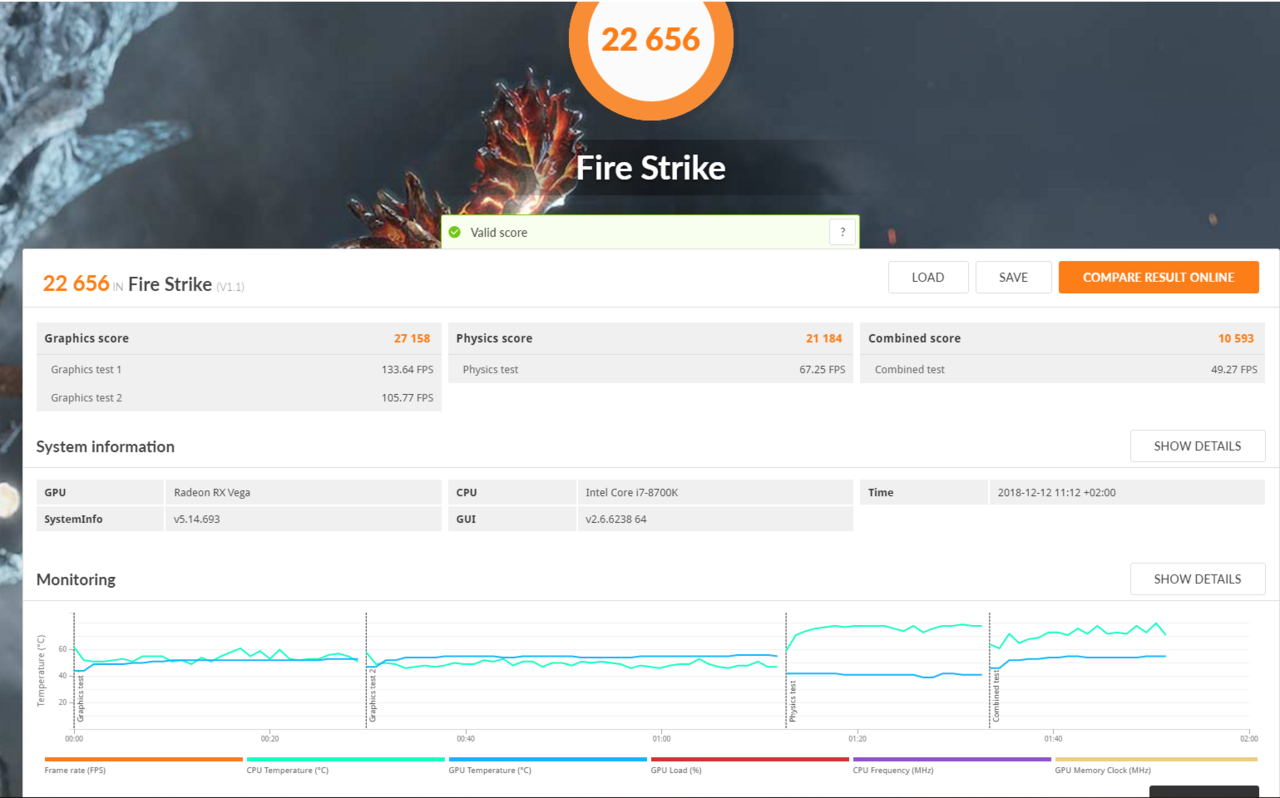Click the Combined score value 10 593

(1236, 338)
